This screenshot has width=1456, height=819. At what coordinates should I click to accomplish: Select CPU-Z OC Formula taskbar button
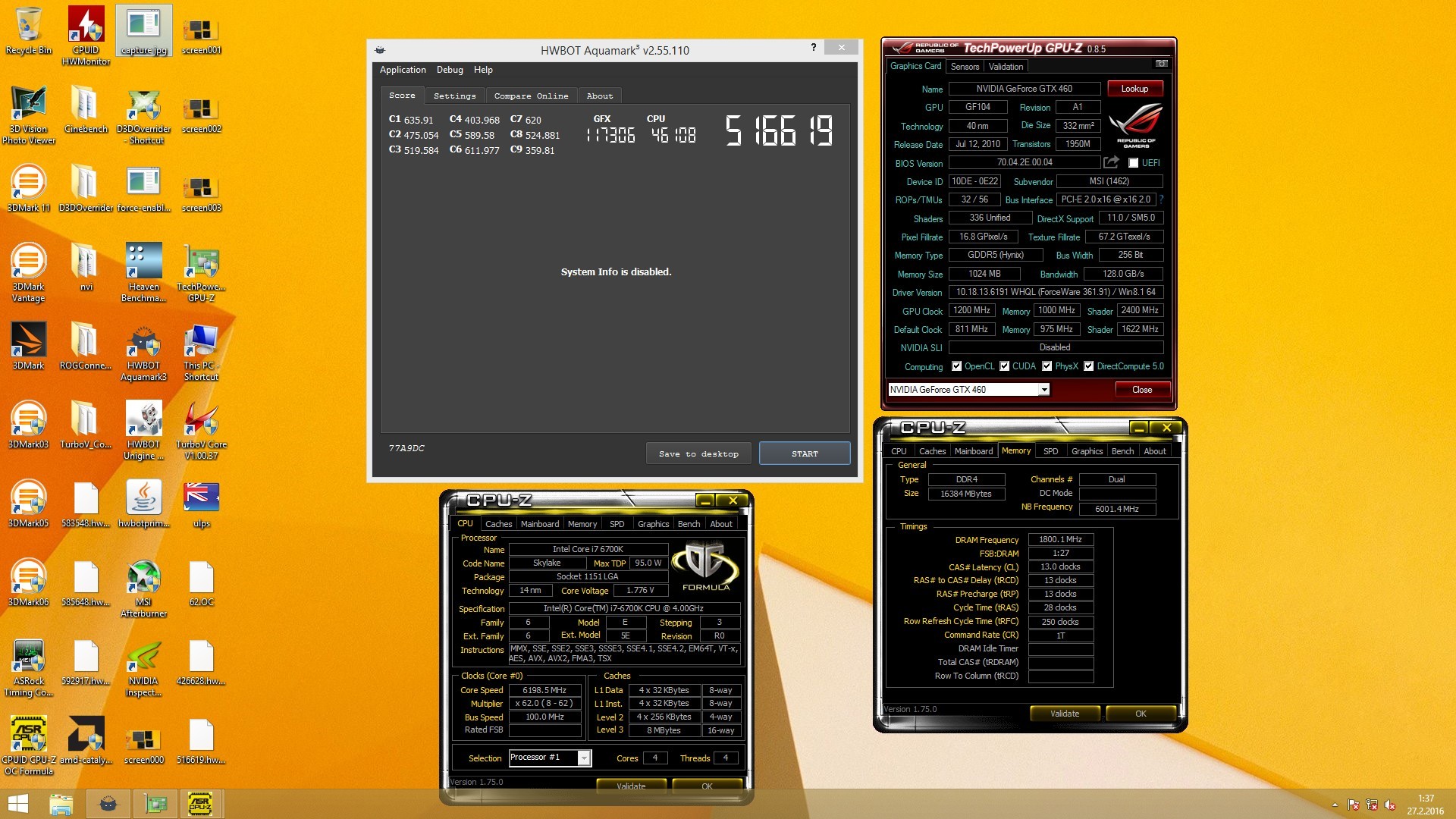point(200,804)
